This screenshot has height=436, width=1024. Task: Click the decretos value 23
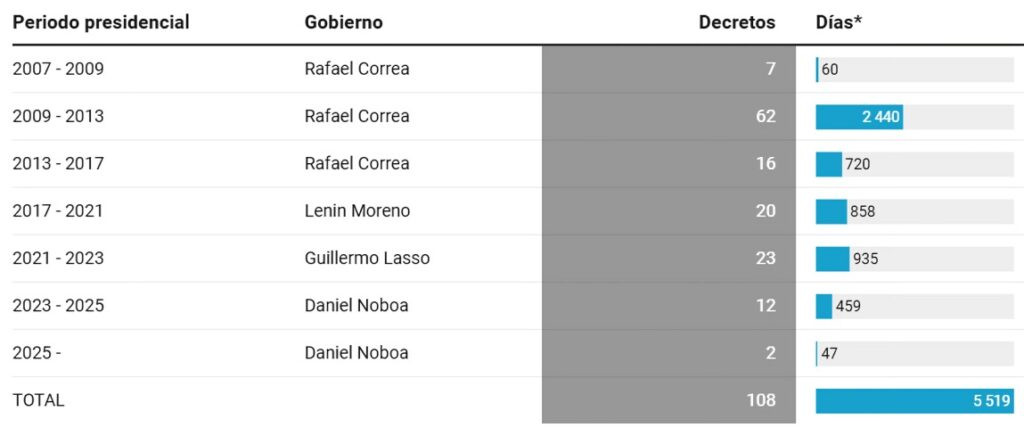point(765,258)
